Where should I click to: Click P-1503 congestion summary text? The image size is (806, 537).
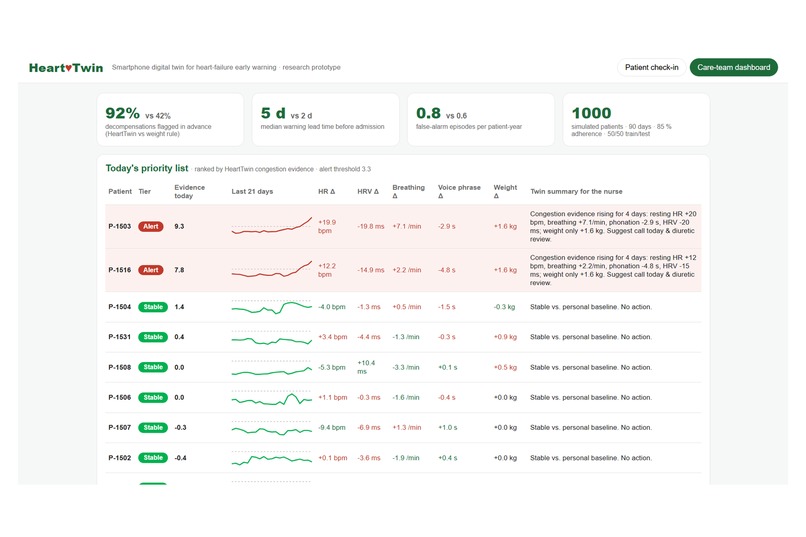click(x=613, y=227)
